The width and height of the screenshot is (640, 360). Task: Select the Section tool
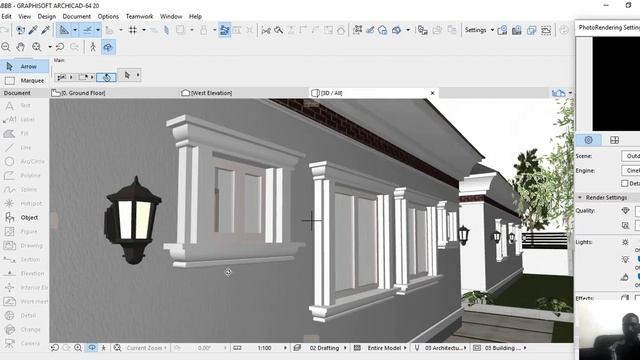coord(24,259)
